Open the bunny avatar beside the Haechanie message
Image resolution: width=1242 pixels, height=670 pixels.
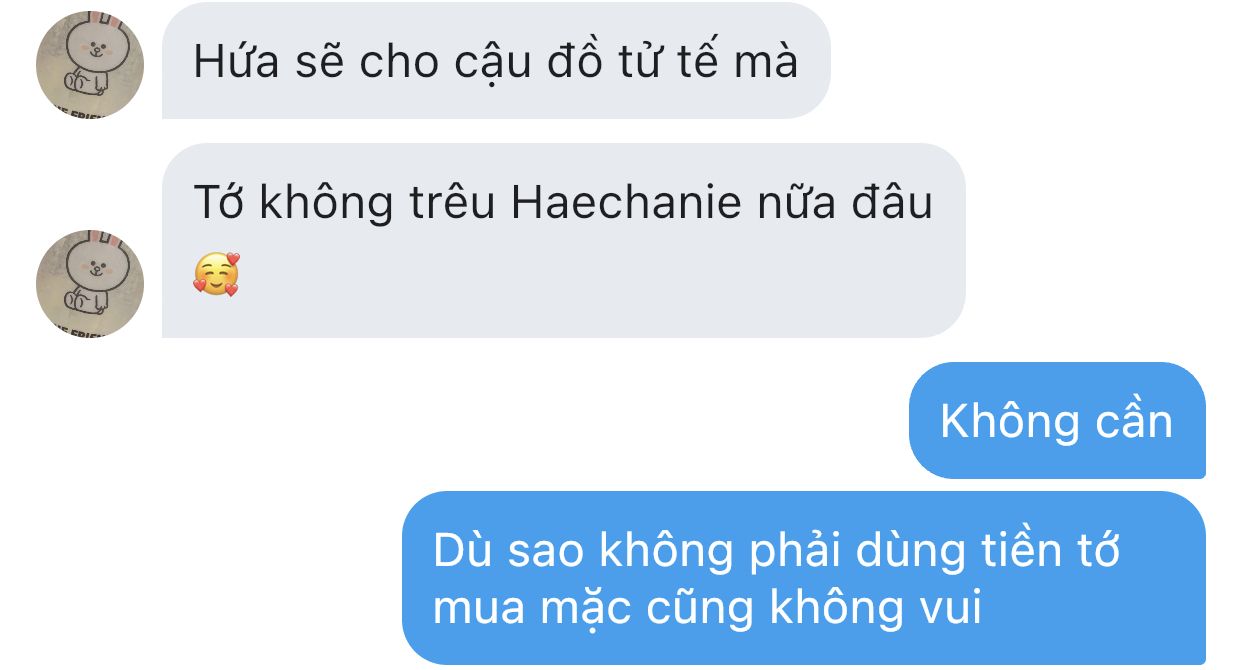coord(90,284)
